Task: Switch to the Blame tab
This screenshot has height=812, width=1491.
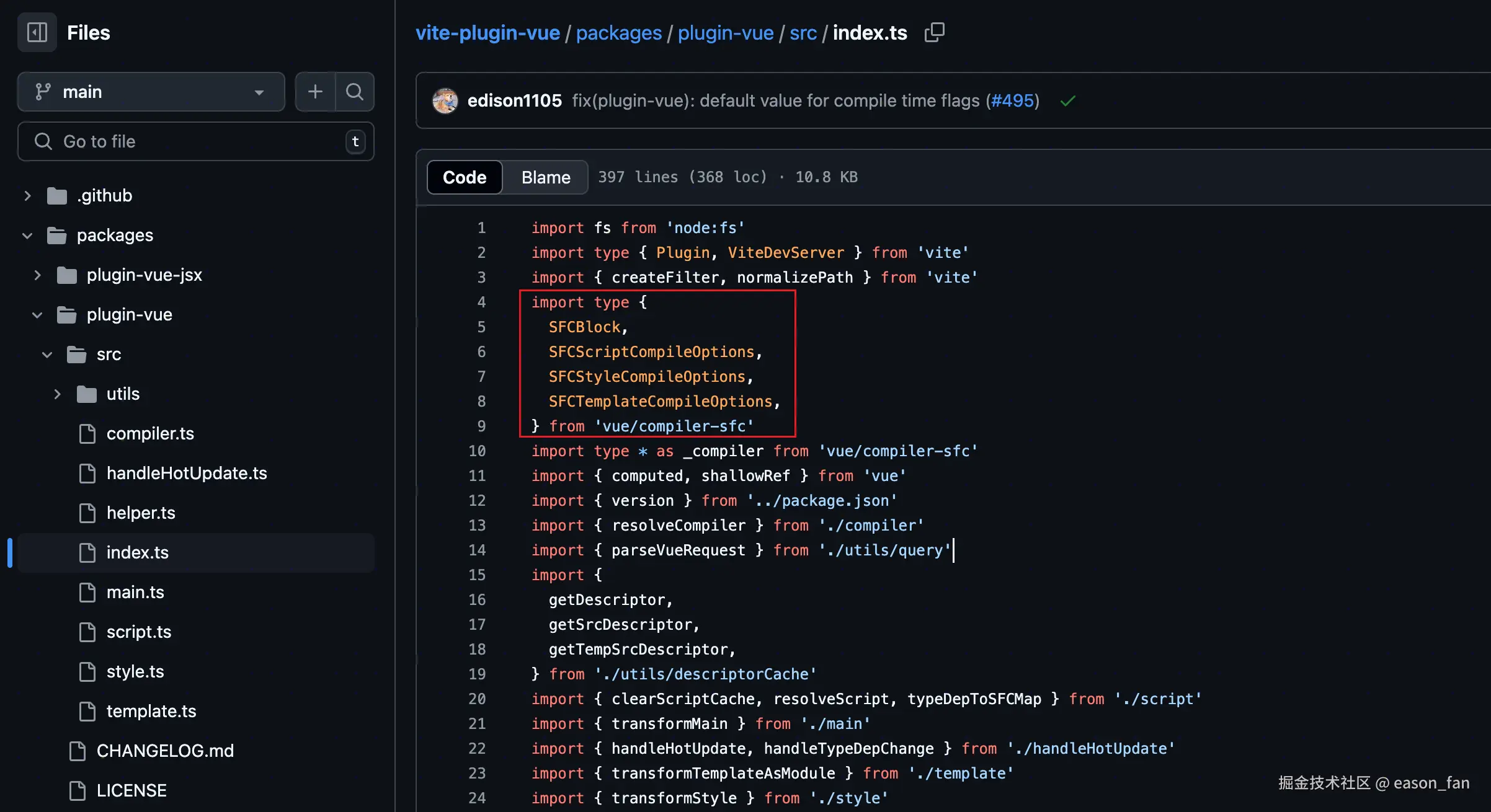Action: [x=545, y=177]
